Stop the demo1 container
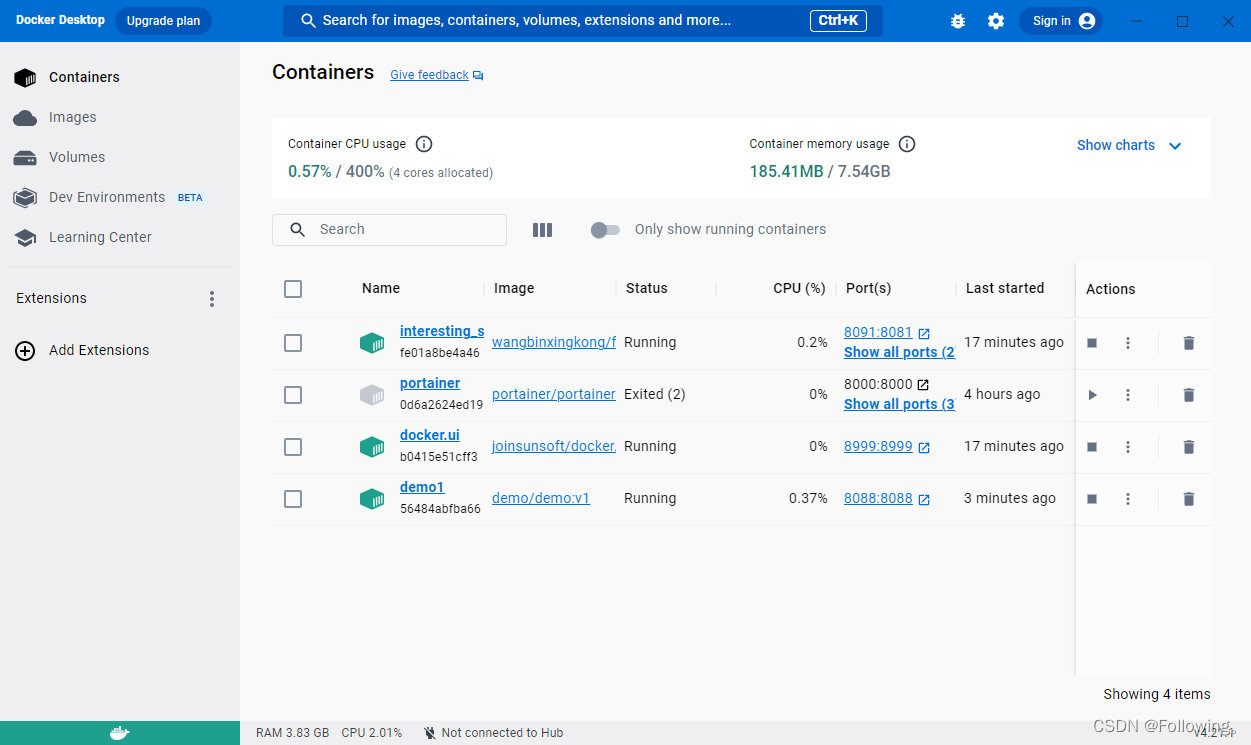This screenshot has width=1251, height=745. (1092, 499)
